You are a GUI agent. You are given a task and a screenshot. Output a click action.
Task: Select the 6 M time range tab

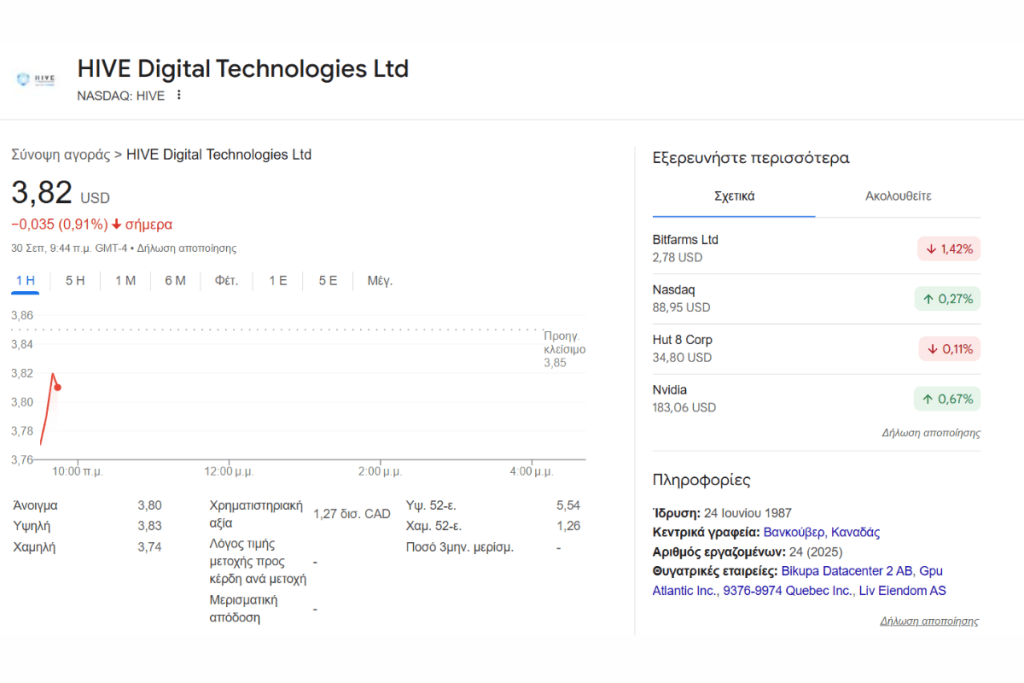pos(175,281)
